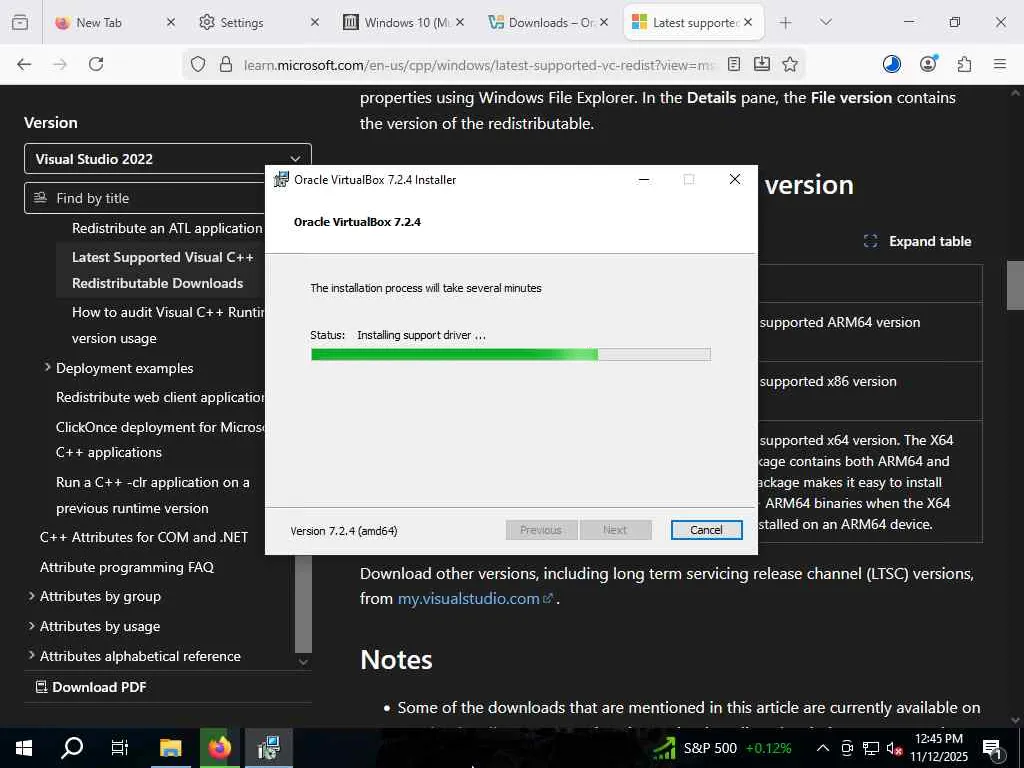Click the Download PDF link
The height and width of the screenshot is (768, 1024).
click(91, 687)
